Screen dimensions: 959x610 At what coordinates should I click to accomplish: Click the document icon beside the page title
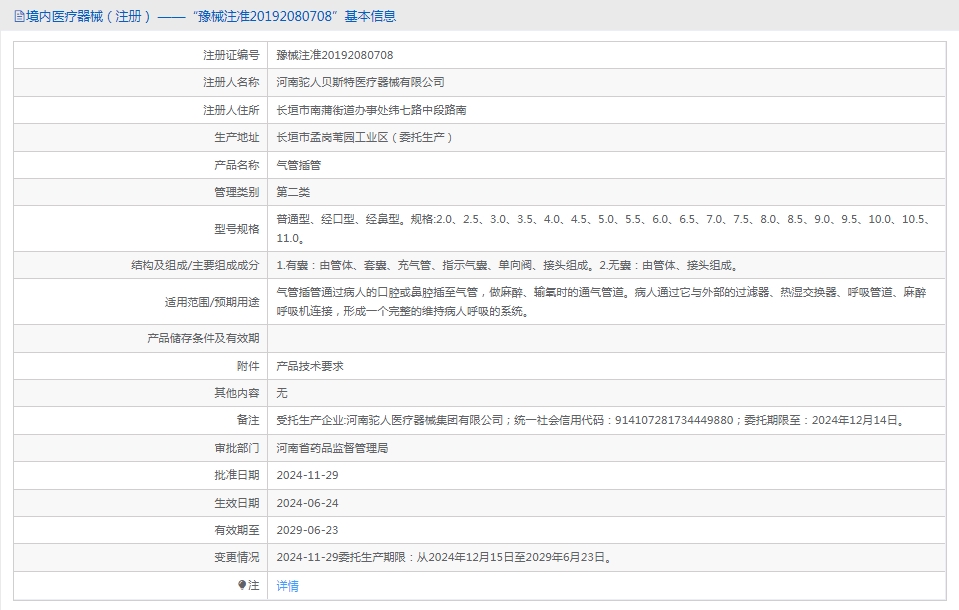pos(19,17)
